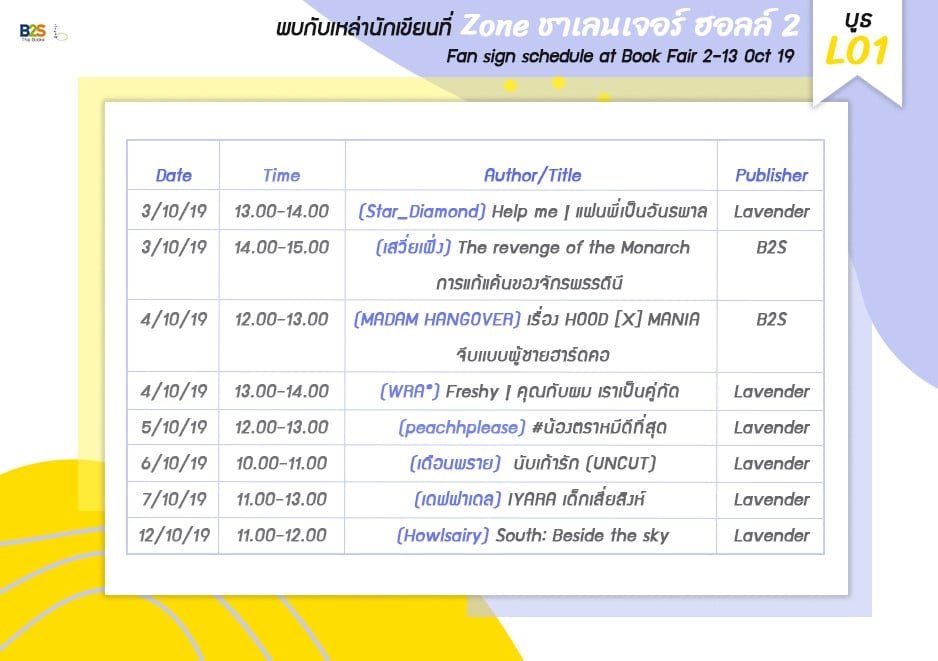The width and height of the screenshot is (938, 661).
Task: Click the author name "(MADAM HANGOVER)"
Action: (437, 319)
